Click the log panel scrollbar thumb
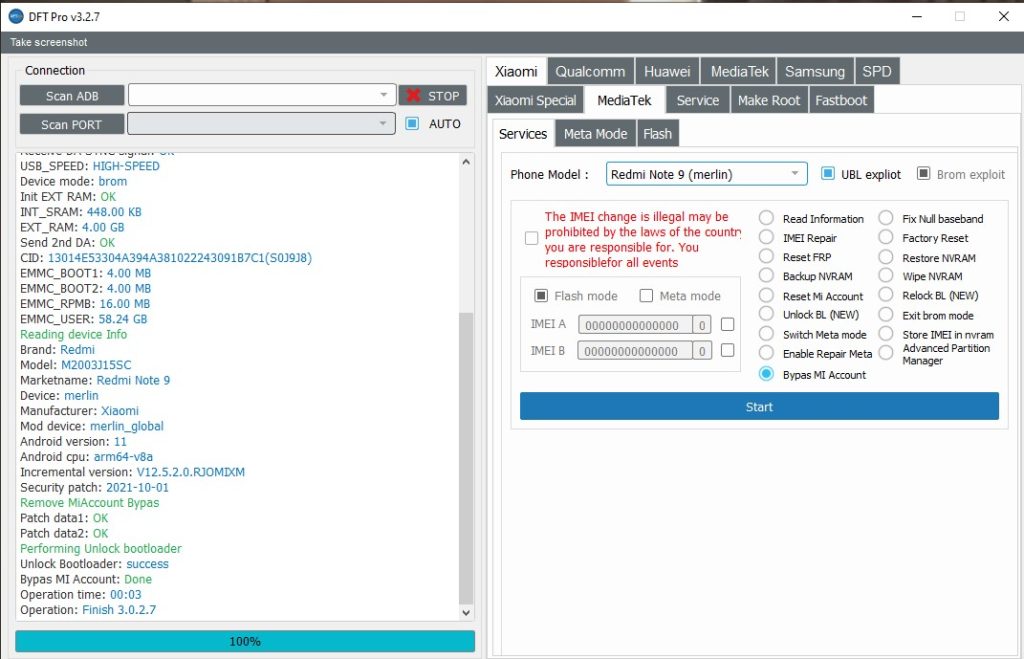The height and width of the screenshot is (659, 1024). [466, 457]
